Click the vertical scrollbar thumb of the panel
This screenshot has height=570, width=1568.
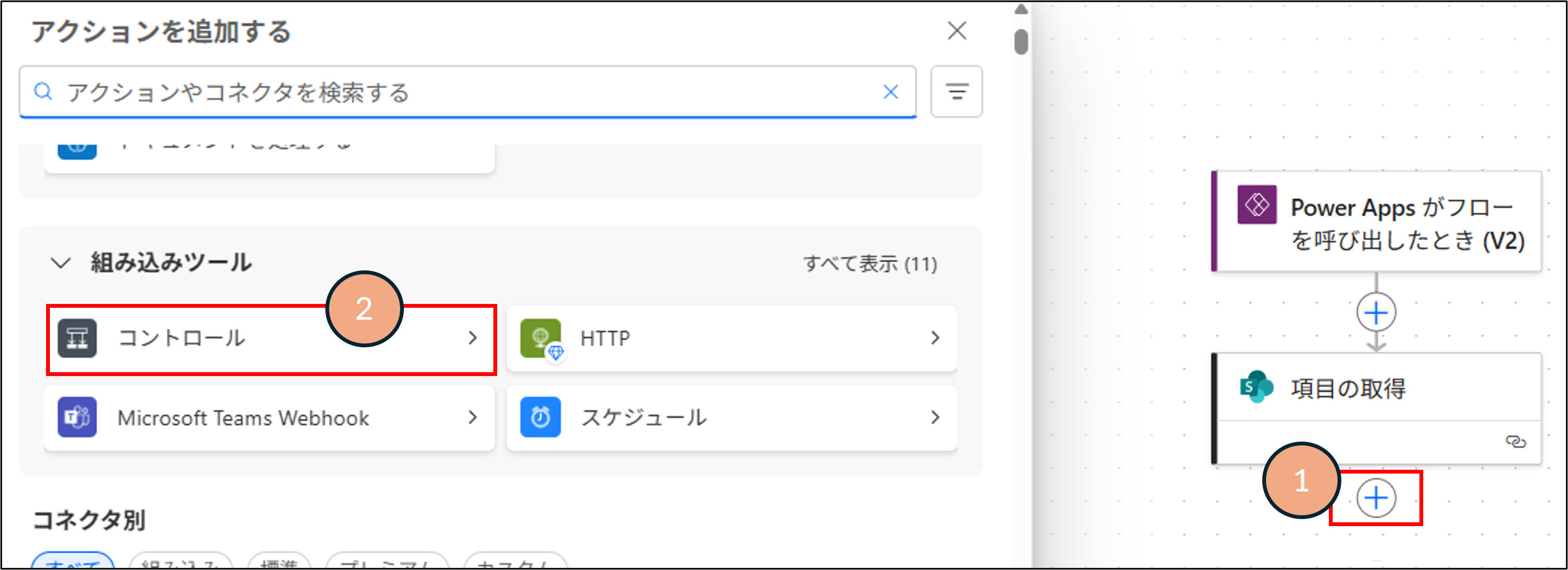[x=1021, y=41]
